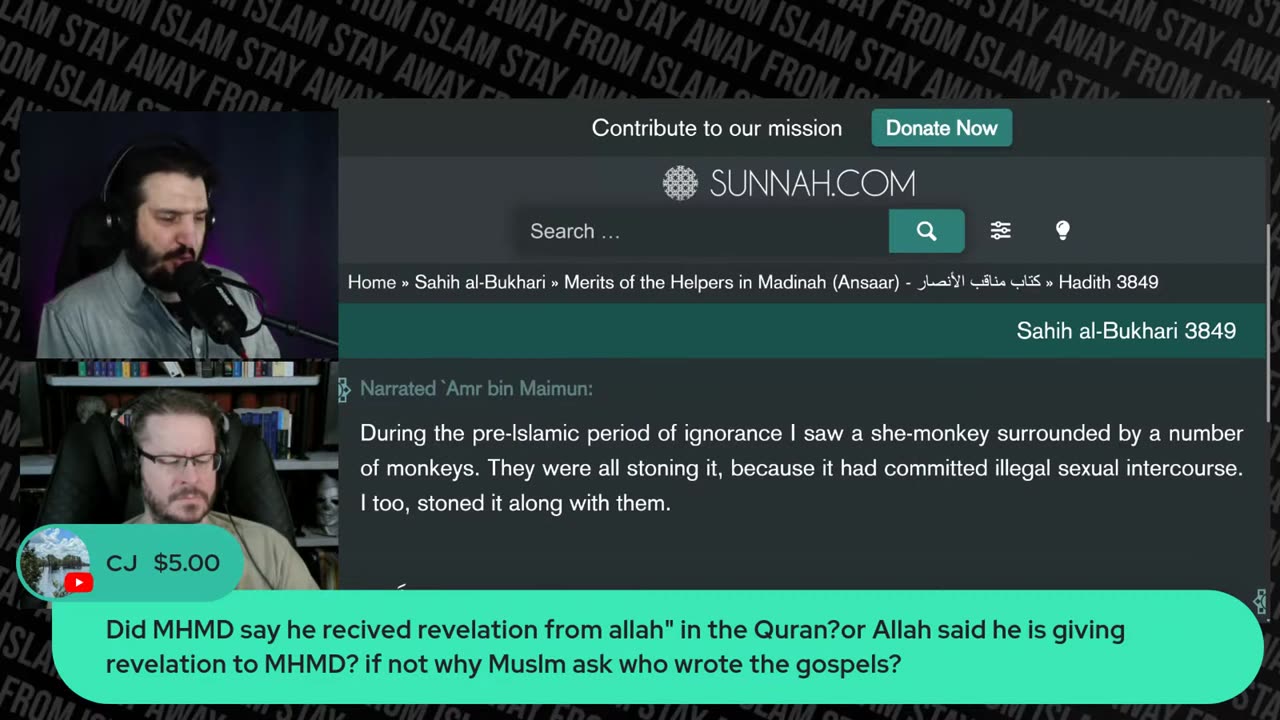Click the Donate Now button
This screenshot has height=720, width=1280.
[941, 128]
